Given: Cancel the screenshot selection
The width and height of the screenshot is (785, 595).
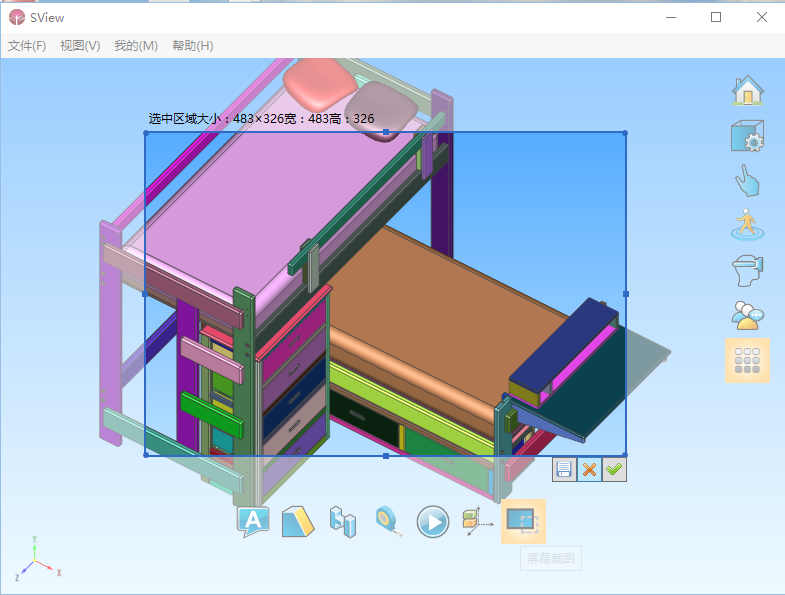Looking at the screenshot, I should coord(589,470).
